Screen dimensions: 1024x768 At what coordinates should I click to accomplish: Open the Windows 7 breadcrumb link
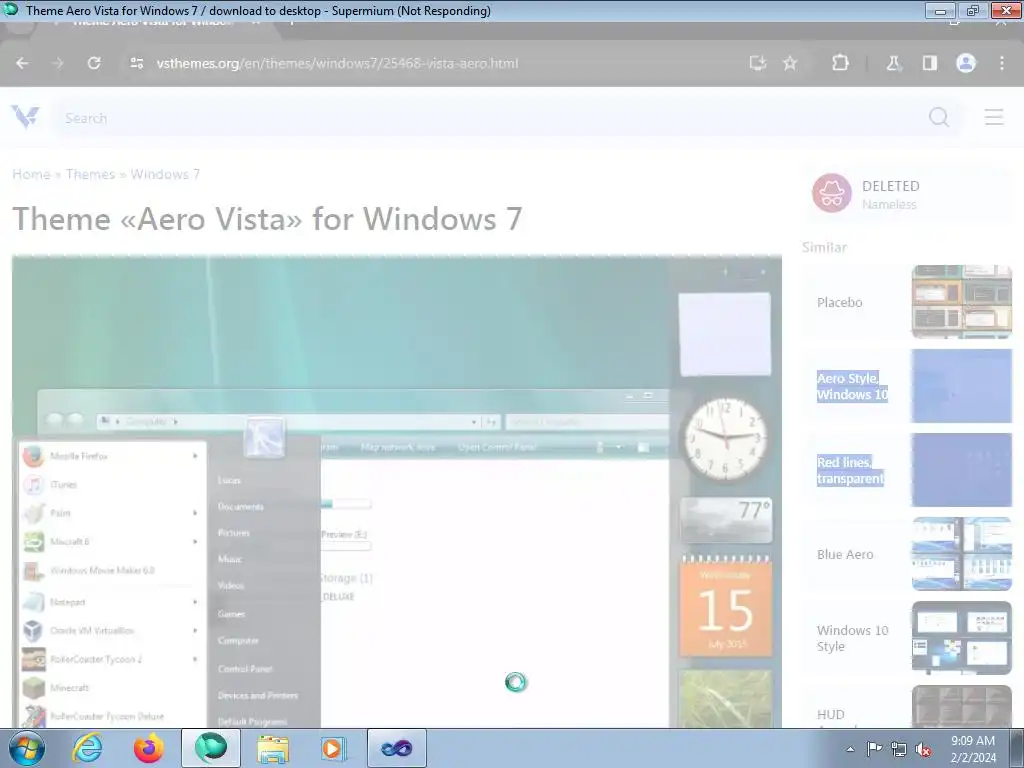[x=165, y=174]
